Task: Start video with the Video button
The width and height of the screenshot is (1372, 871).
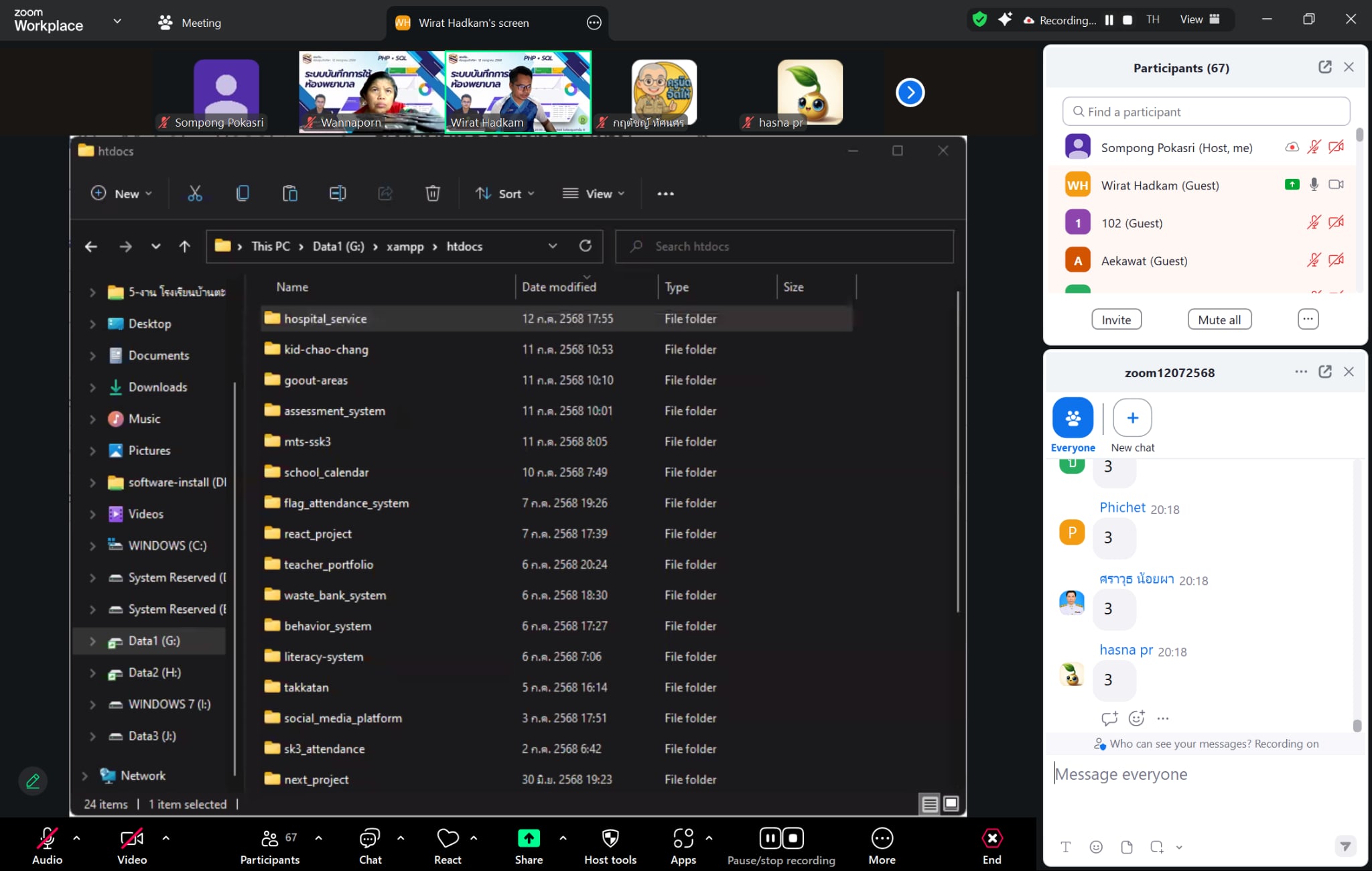Action: [x=131, y=838]
